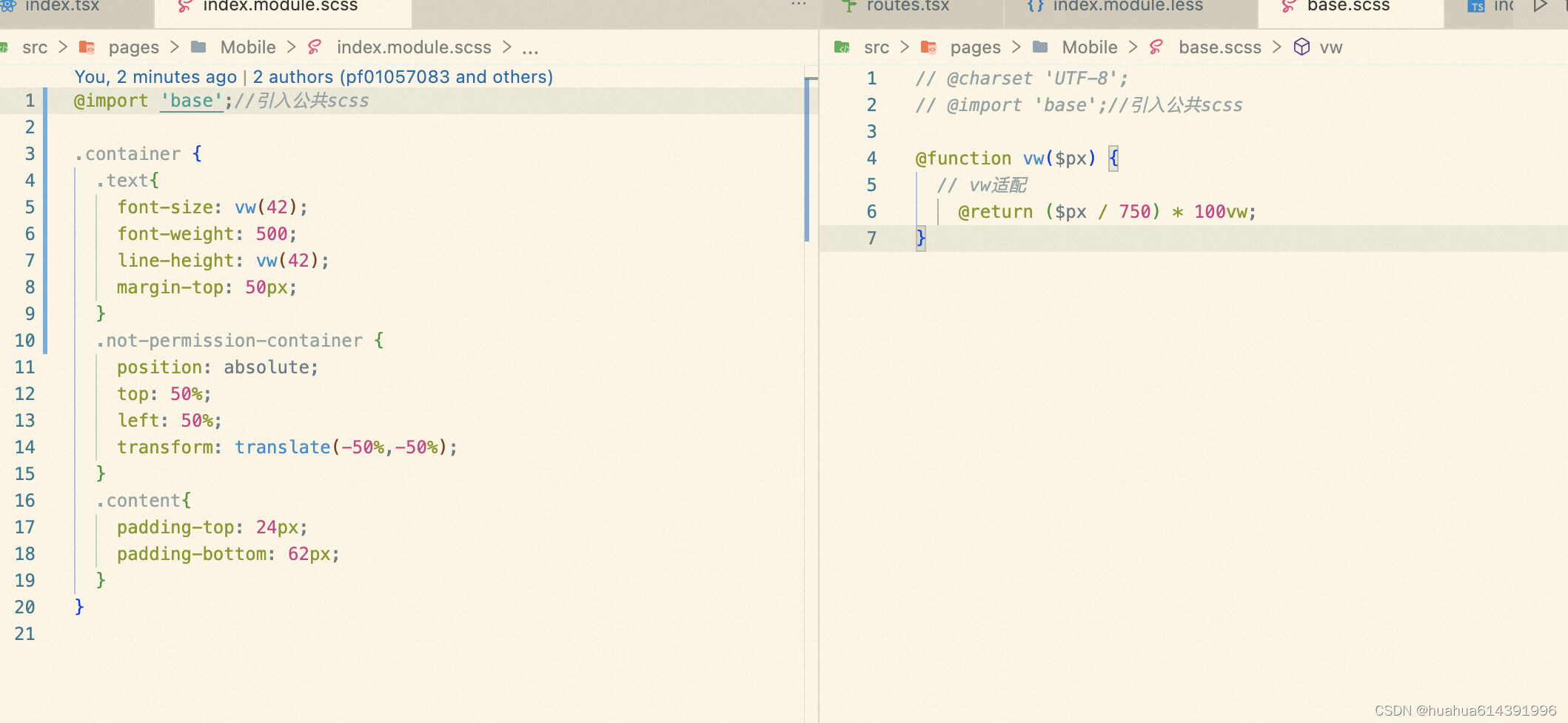Click '@function' keyword in base.scss
Screen dimensions: 1568x723
tap(963, 159)
